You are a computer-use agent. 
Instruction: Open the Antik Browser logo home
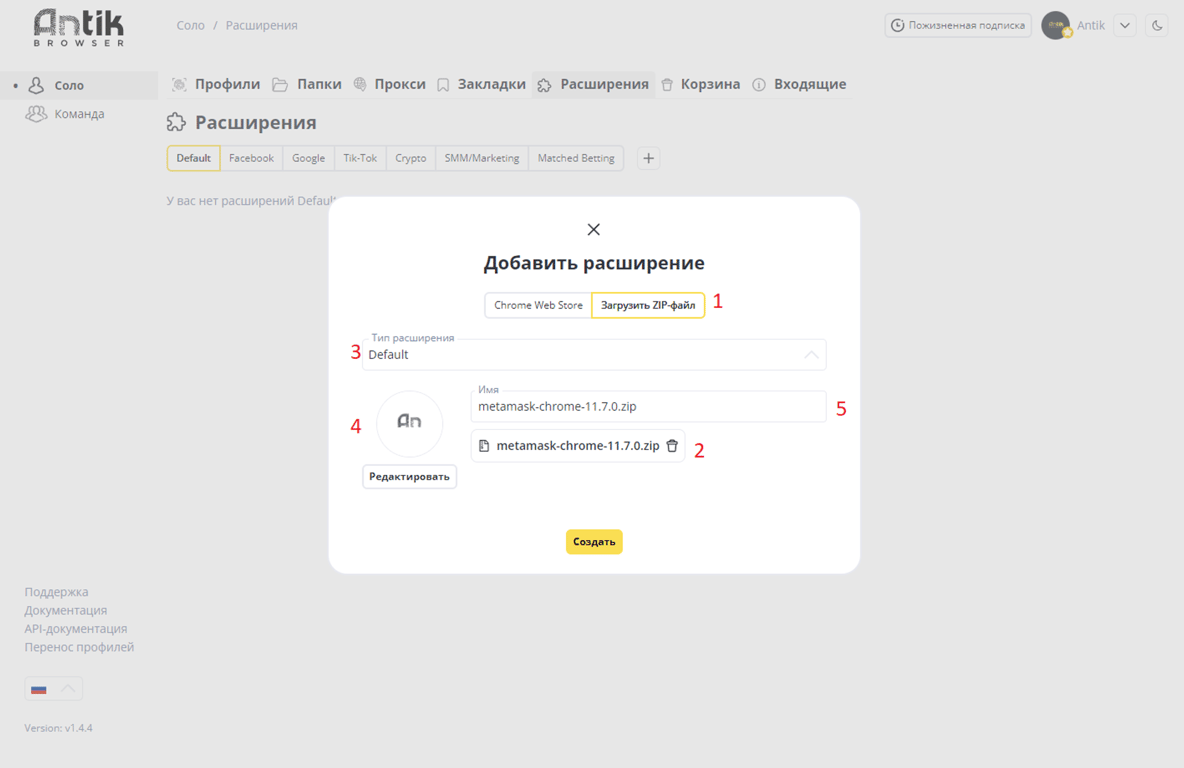coord(79,28)
